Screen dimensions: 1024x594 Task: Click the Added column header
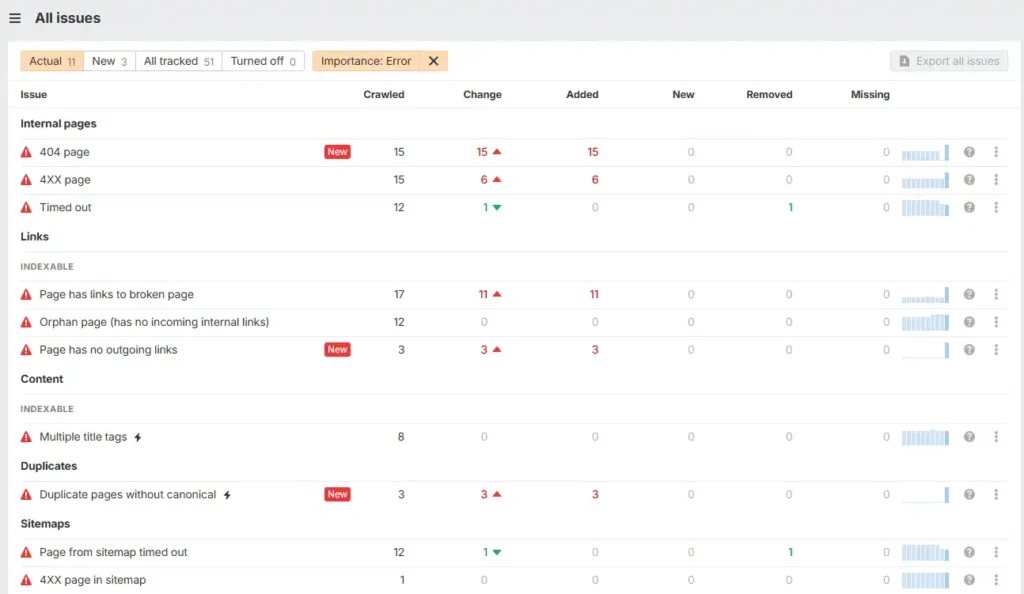[x=582, y=95]
